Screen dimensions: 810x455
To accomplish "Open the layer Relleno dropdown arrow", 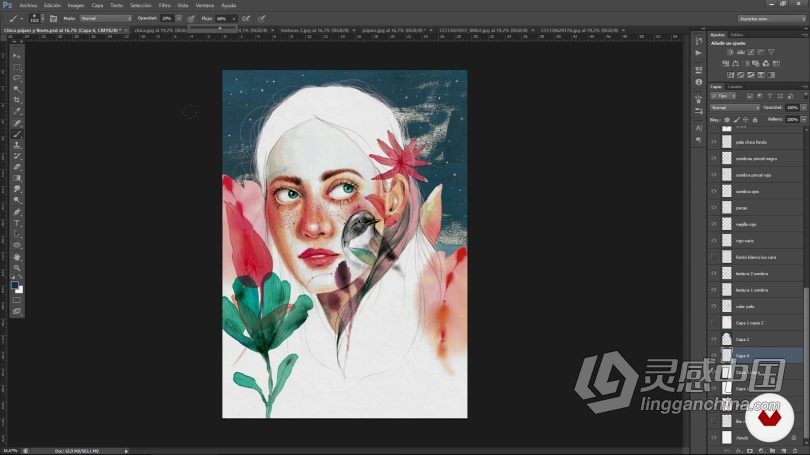I will point(804,119).
